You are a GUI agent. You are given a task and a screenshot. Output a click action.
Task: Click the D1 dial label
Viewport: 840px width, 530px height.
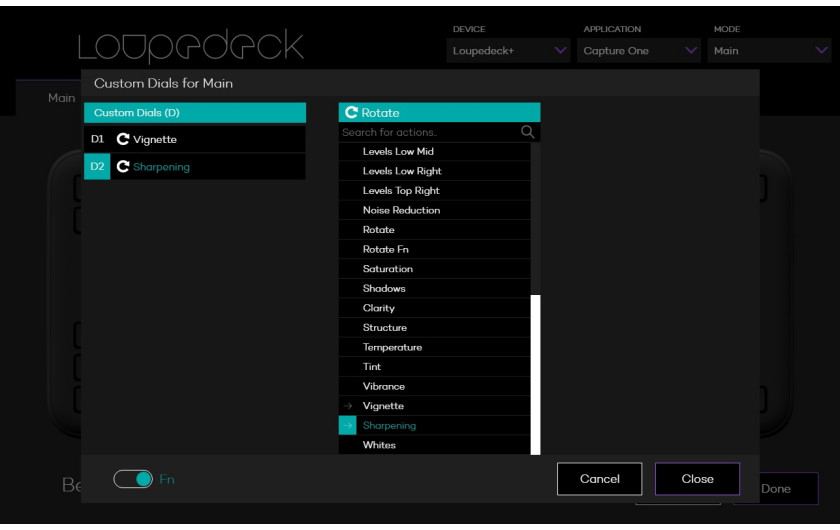(x=97, y=139)
